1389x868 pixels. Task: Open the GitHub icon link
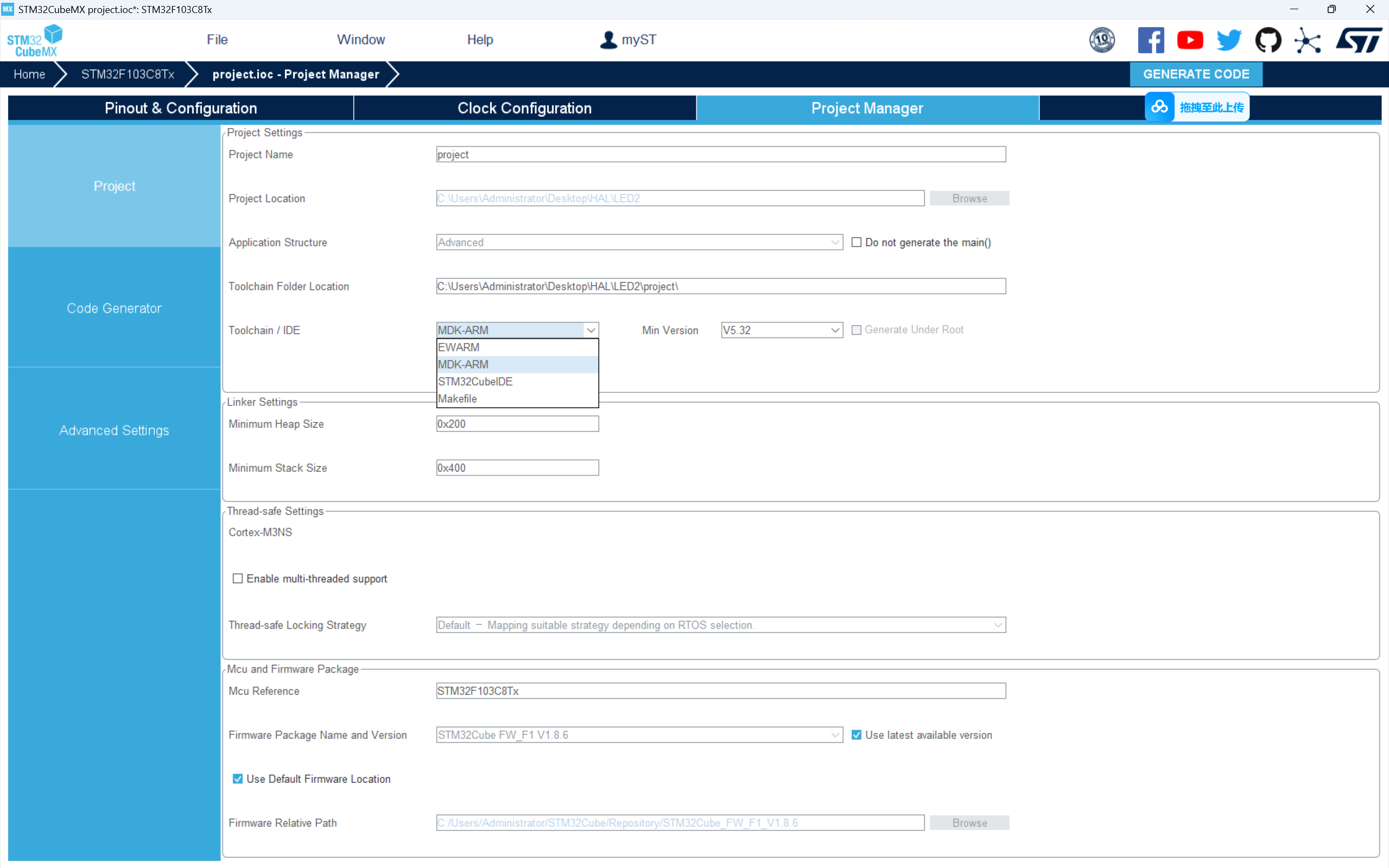pyautogui.click(x=1268, y=40)
